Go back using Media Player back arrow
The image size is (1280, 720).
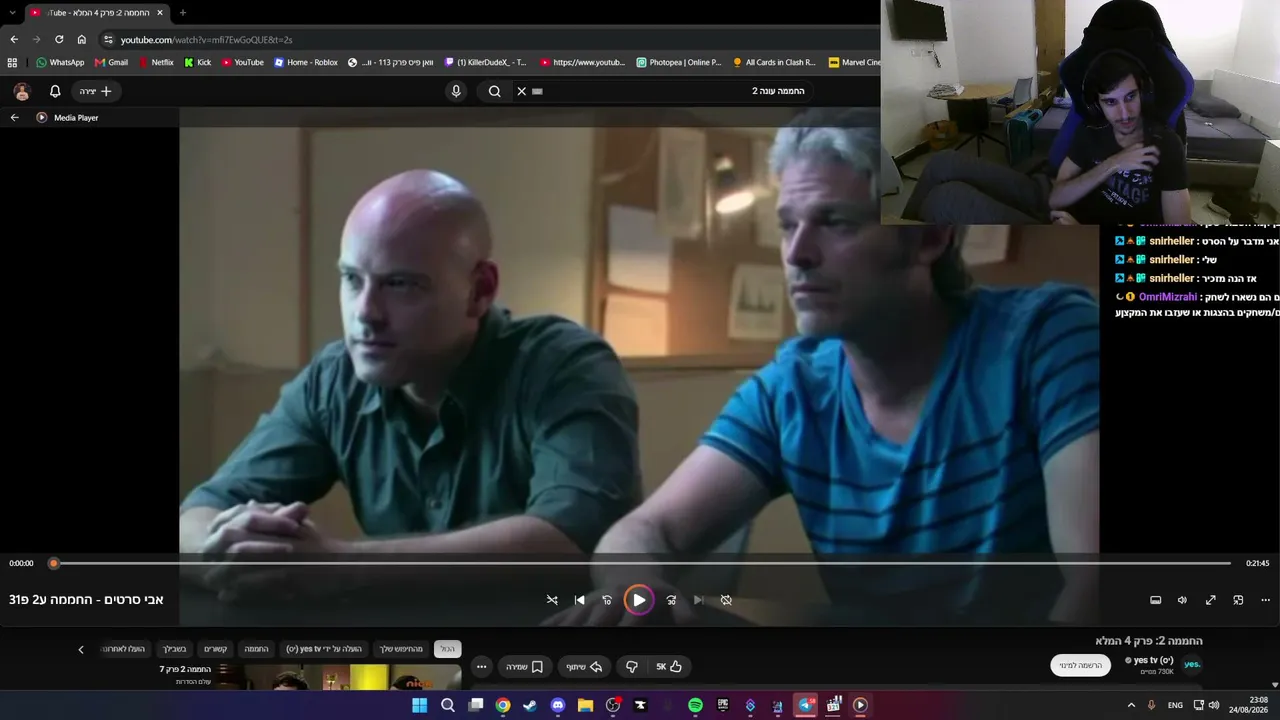pos(14,117)
